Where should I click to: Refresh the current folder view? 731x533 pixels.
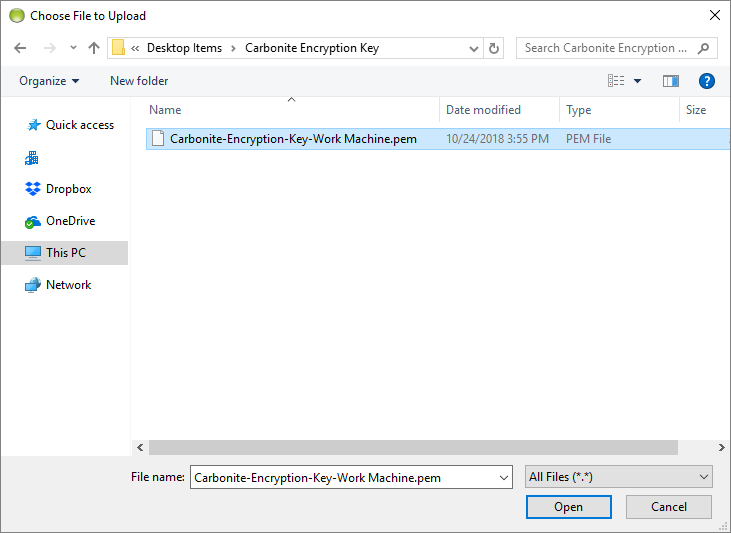[x=494, y=48]
